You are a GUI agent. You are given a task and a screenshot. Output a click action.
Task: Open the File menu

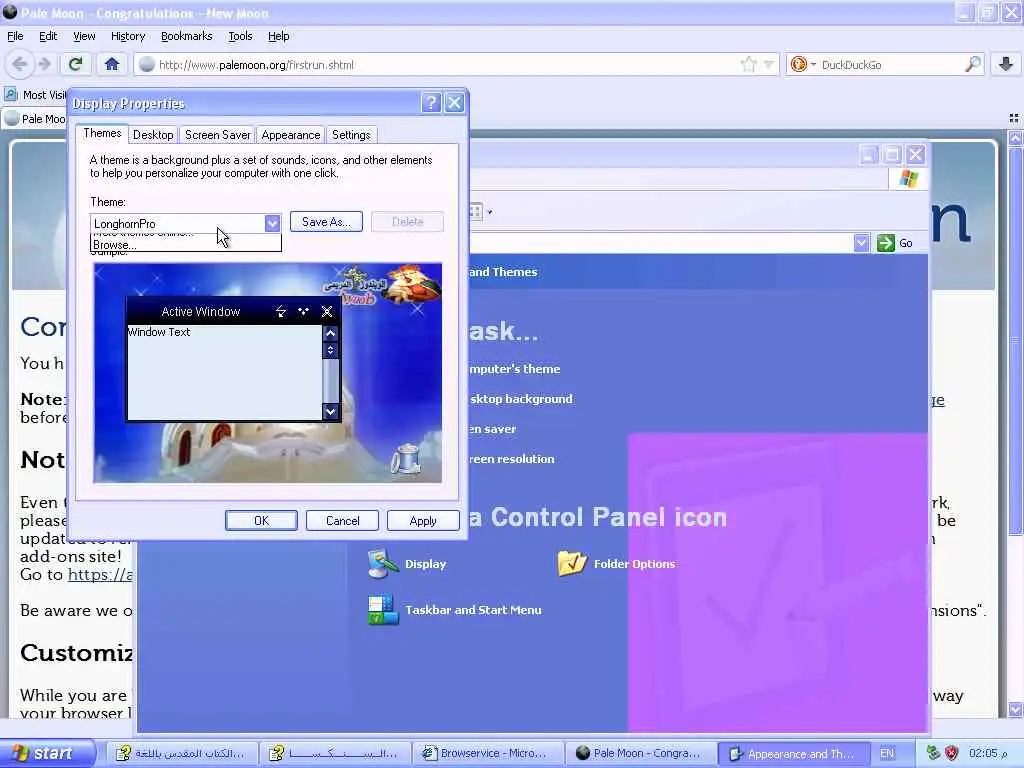tap(15, 36)
